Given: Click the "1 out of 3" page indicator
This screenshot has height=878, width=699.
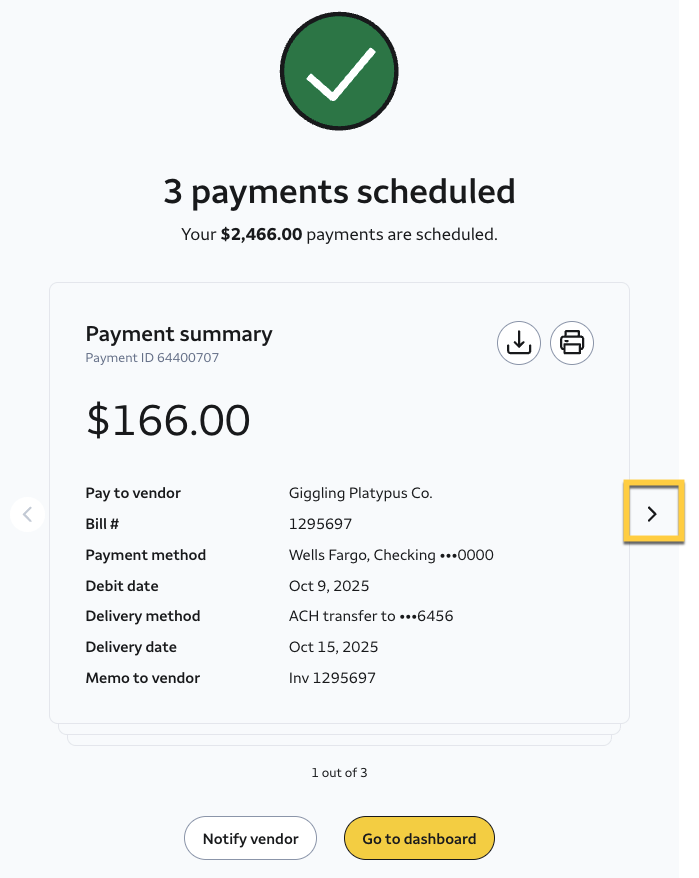Looking at the screenshot, I should coord(339,772).
